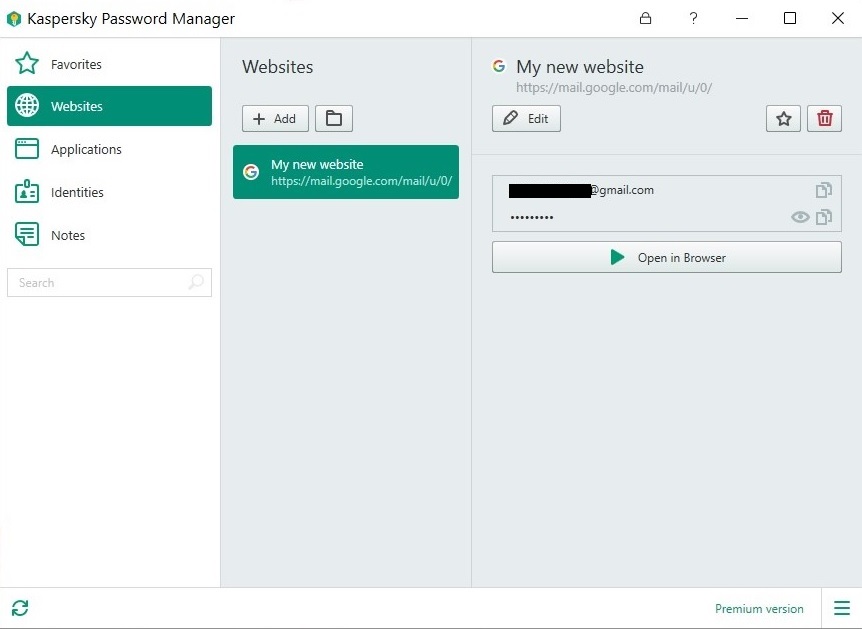
Task: Click the @gmail.com login text
Action: tap(622, 190)
